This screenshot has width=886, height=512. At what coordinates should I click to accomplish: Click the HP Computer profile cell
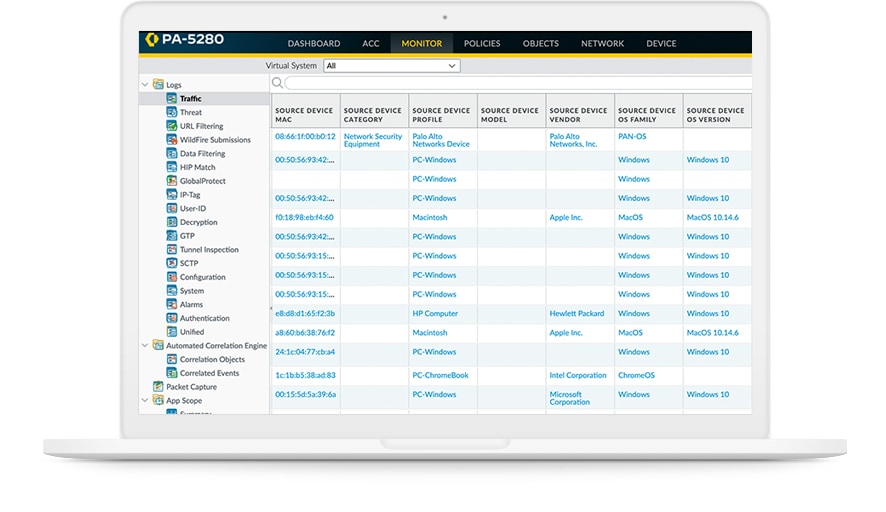click(x=435, y=313)
